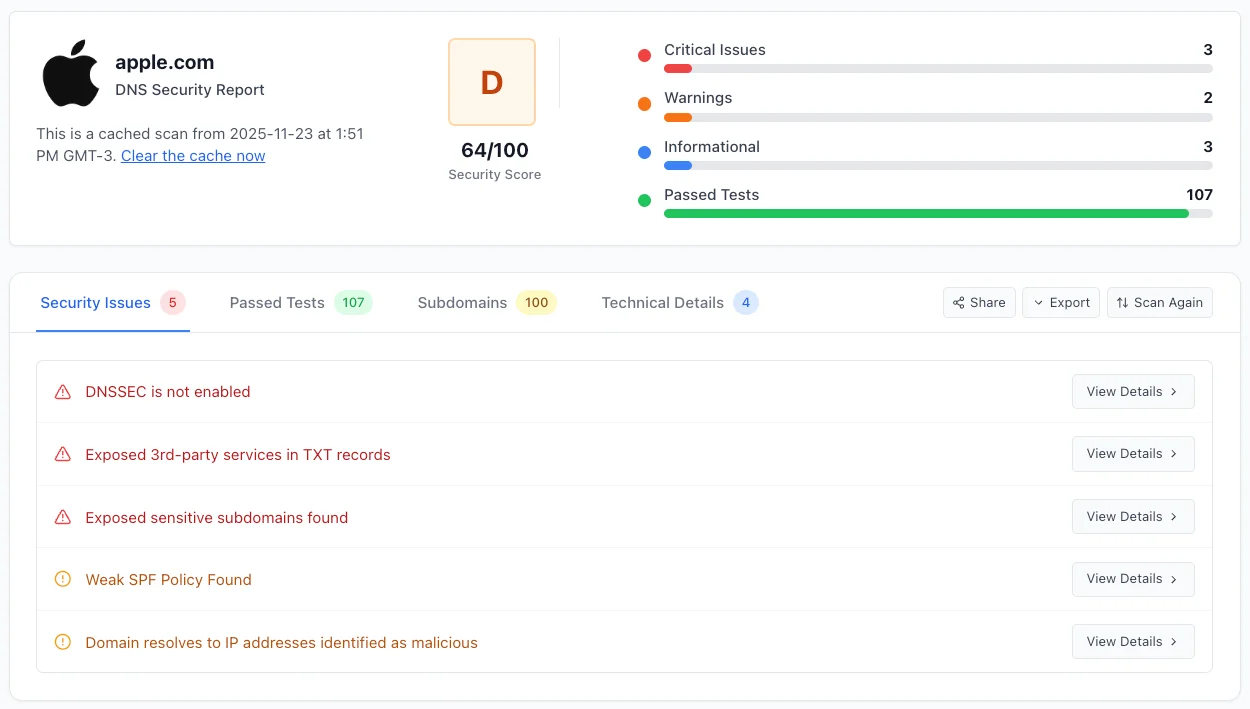Click the Warnings progress bar
Viewport: 1250px width, 709px height.
pos(938,117)
